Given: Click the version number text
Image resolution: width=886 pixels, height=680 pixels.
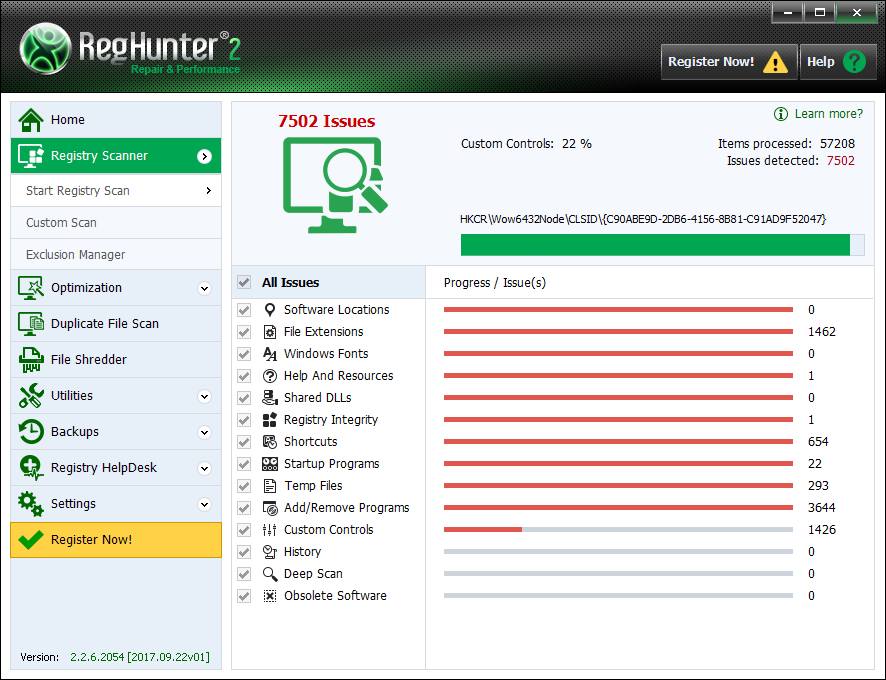Looking at the screenshot, I should pos(140,657).
